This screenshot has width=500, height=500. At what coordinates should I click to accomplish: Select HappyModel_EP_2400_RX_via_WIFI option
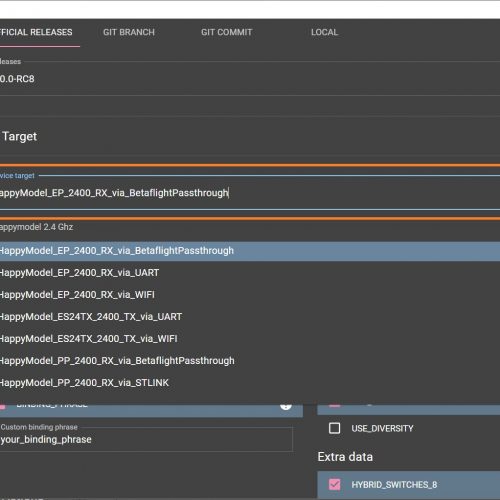pyautogui.click(x=250, y=295)
